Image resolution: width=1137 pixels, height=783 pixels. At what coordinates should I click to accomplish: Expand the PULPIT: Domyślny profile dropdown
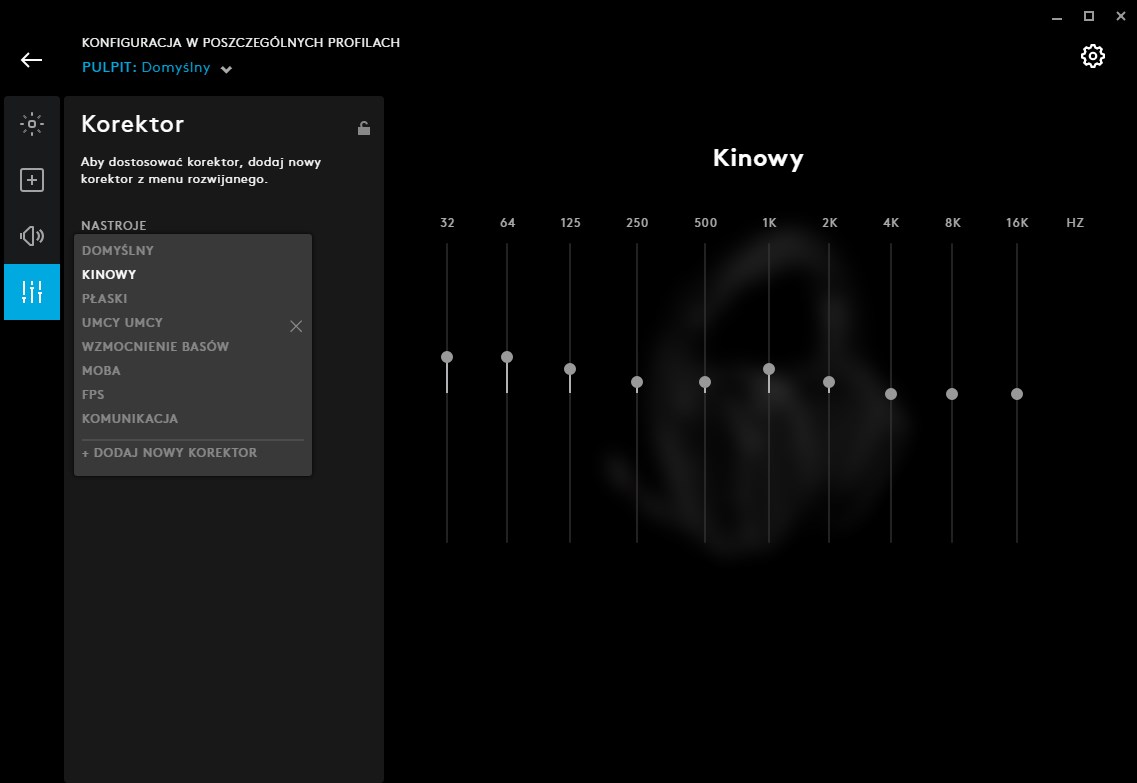click(x=227, y=69)
